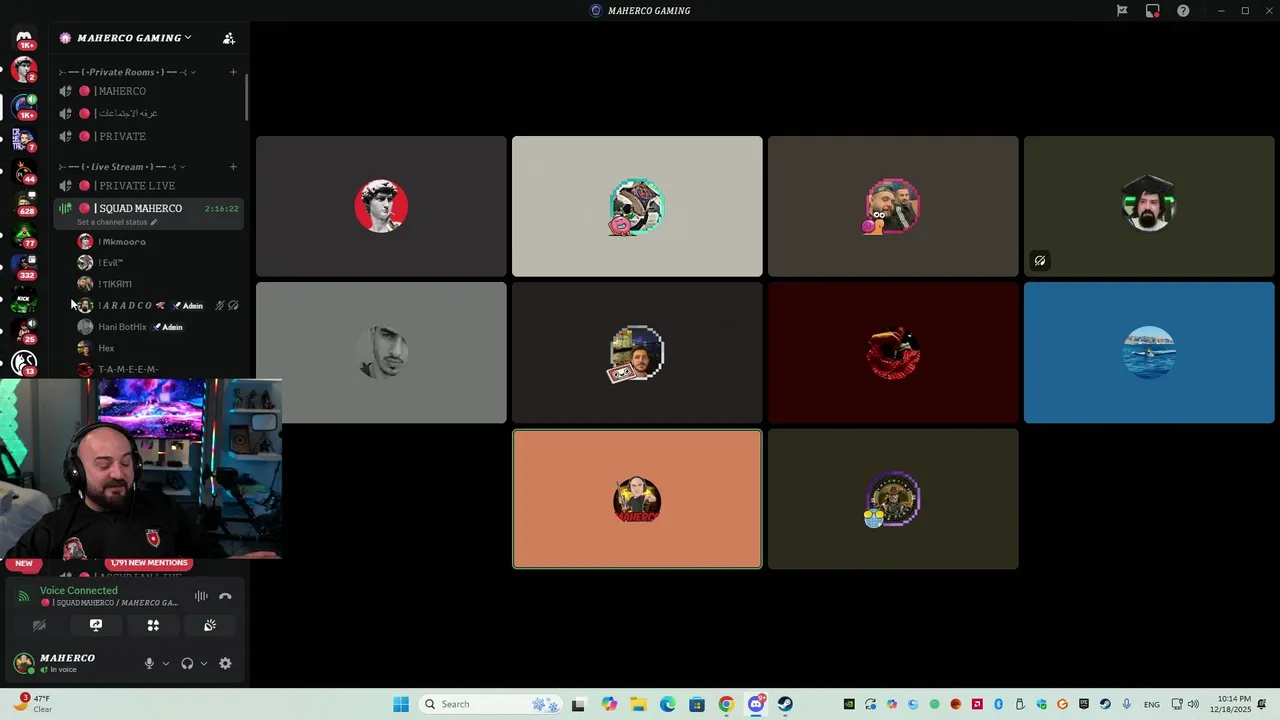This screenshot has width=1280, height=720.
Task: Click invite people icon beside server name
Action: 229,38
